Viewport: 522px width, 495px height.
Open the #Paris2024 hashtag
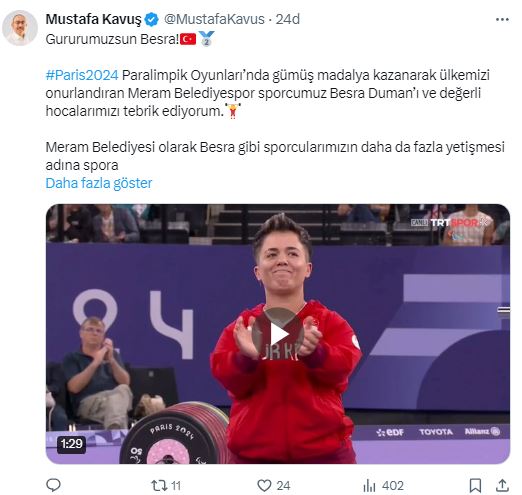[x=82, y=75]
